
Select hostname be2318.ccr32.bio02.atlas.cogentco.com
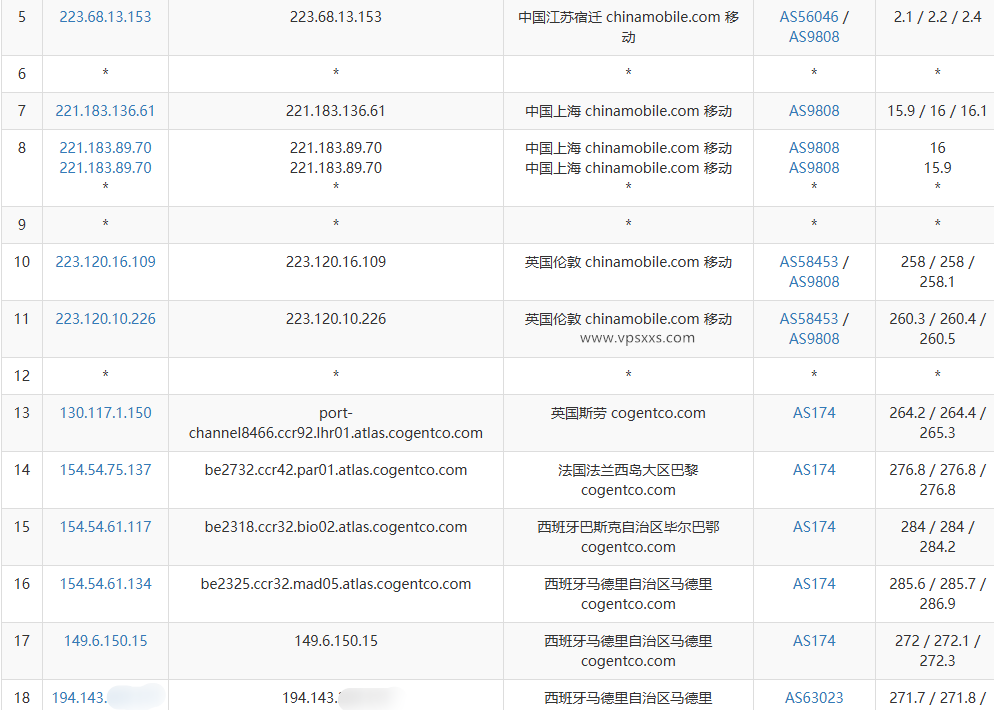tap(336, 527)
